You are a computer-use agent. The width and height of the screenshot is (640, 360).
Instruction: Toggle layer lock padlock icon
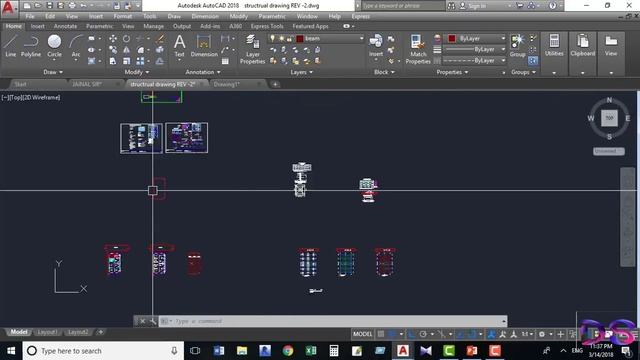289,38
